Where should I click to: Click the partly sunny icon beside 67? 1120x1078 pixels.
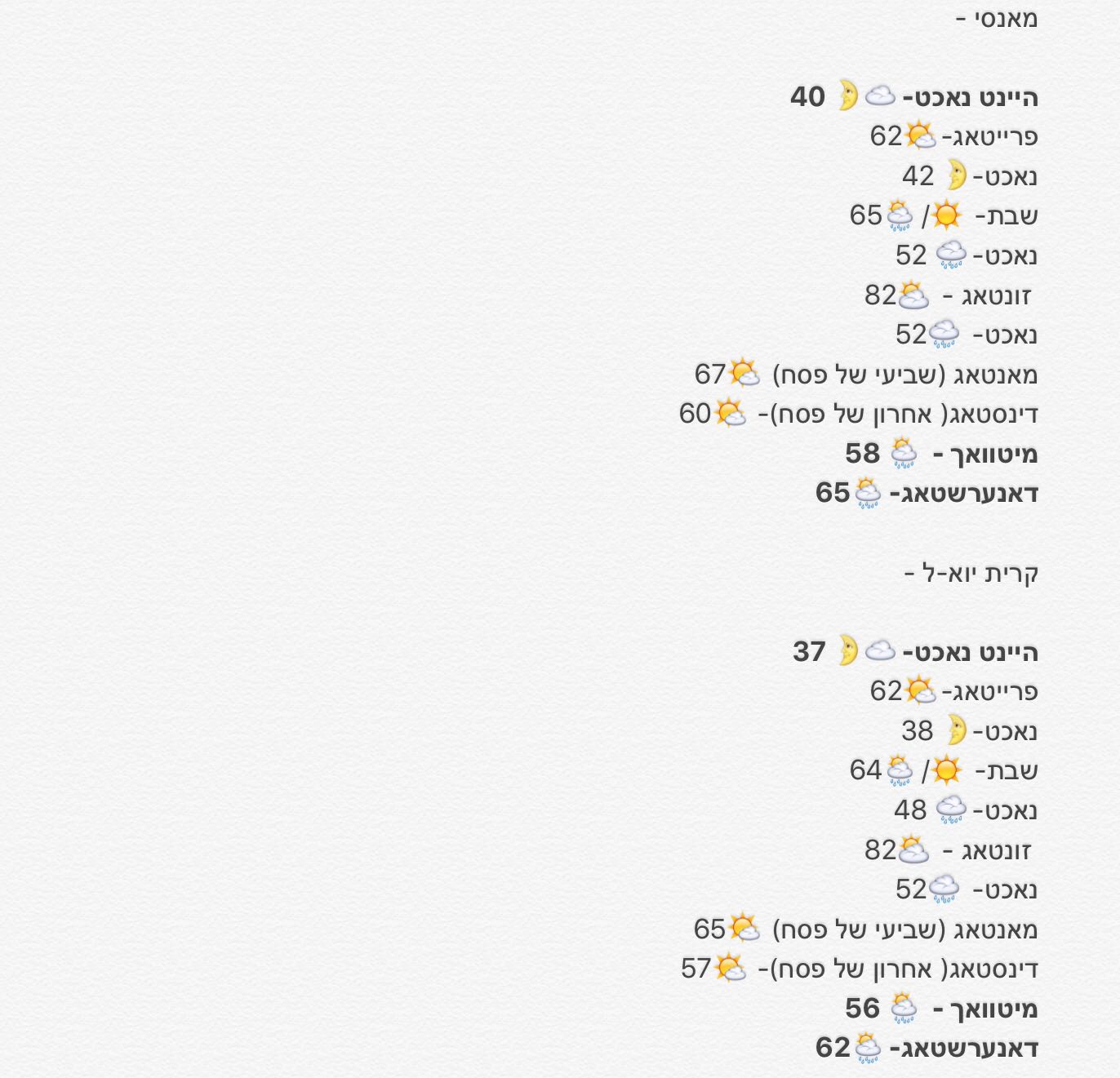click(744, 374)
